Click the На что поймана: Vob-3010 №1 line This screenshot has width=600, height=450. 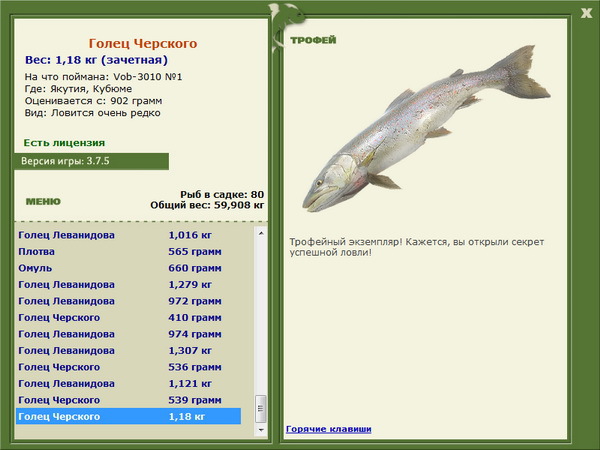(103, 77)
